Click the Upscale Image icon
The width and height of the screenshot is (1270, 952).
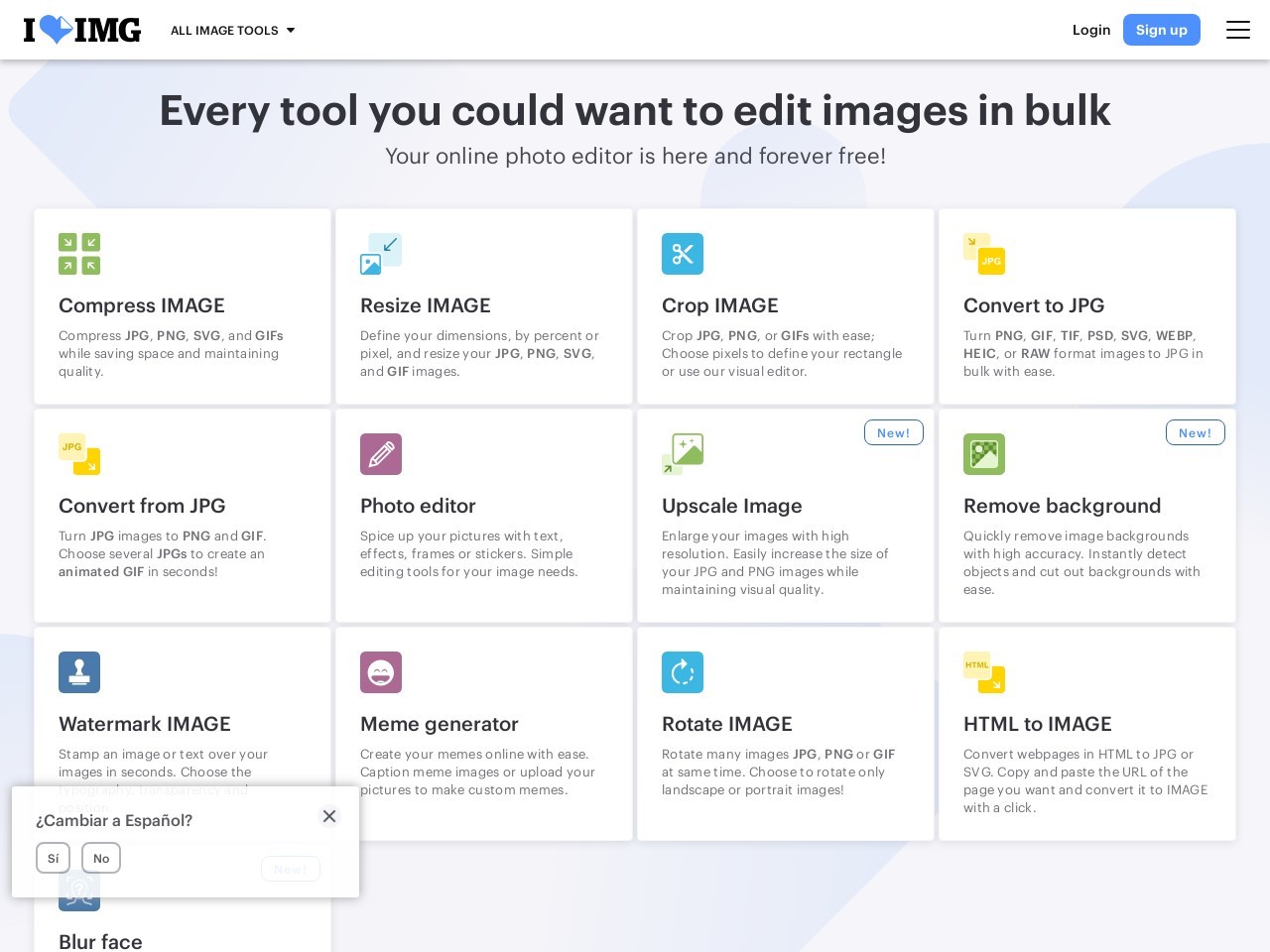683,454
